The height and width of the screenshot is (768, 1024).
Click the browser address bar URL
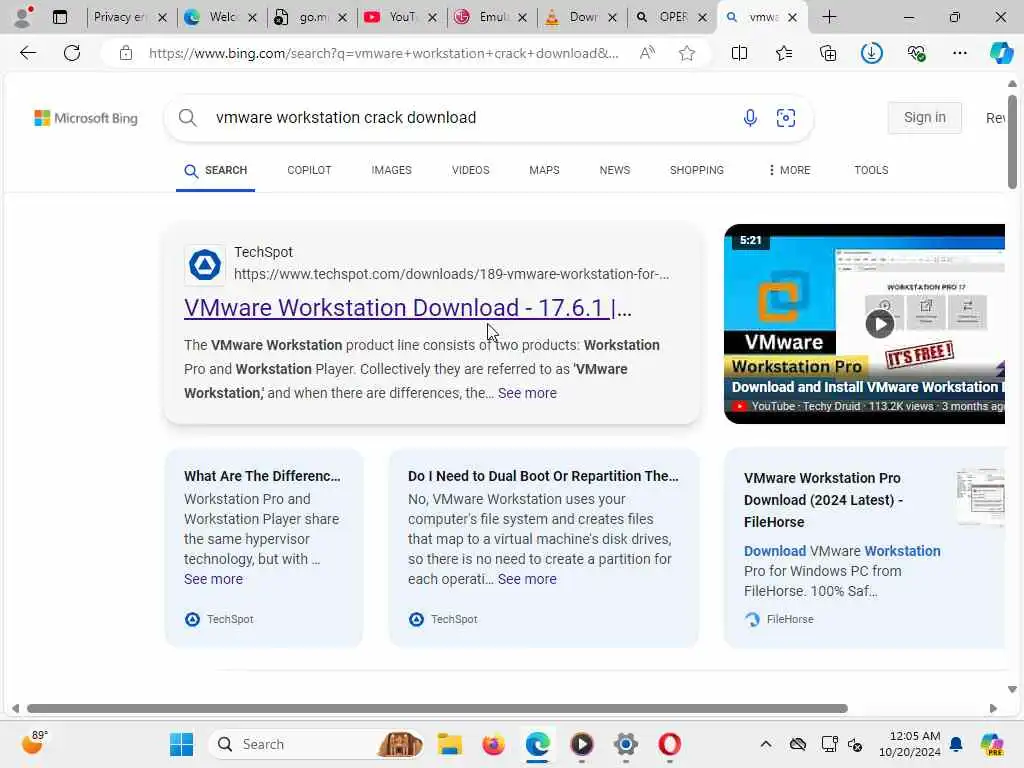point(383,53)
